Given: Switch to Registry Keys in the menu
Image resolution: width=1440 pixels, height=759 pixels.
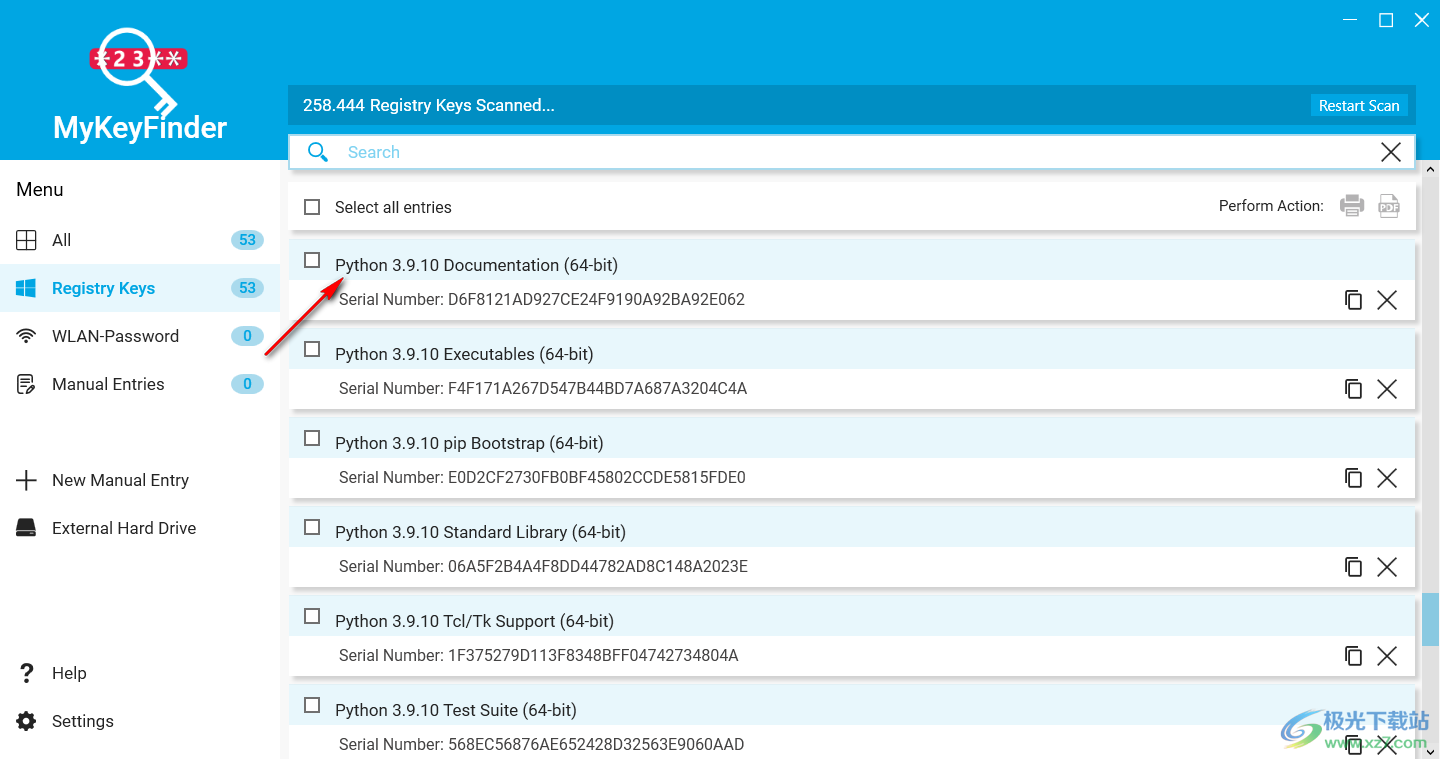Looking at the screenshot, I should point(140,288).
